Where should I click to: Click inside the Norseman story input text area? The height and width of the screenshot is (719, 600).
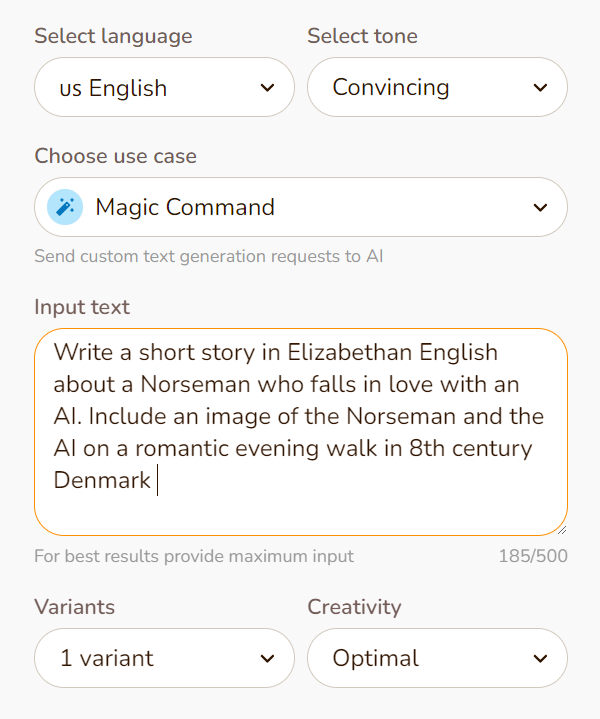300,432
